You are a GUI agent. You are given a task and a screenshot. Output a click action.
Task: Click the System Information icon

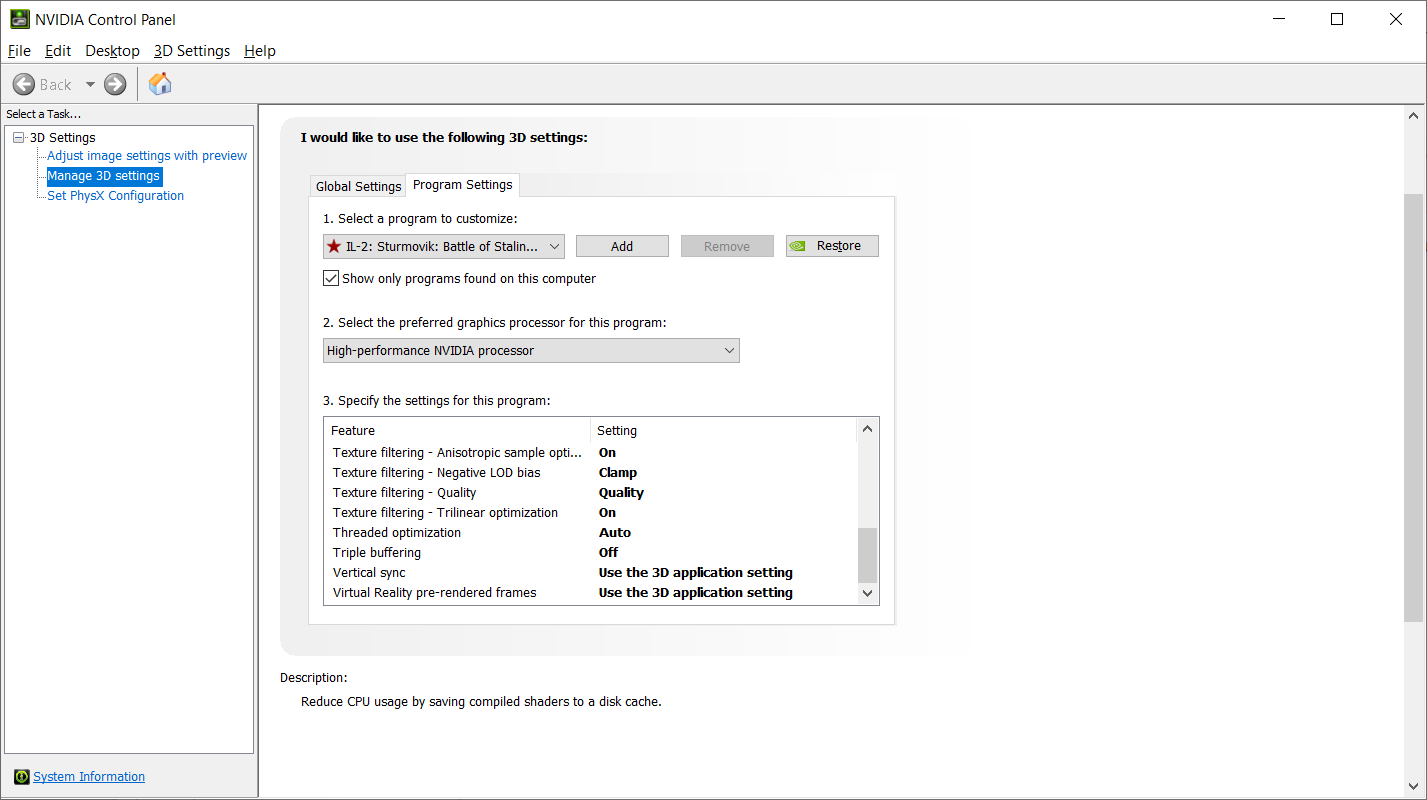(x=21, y=777)
